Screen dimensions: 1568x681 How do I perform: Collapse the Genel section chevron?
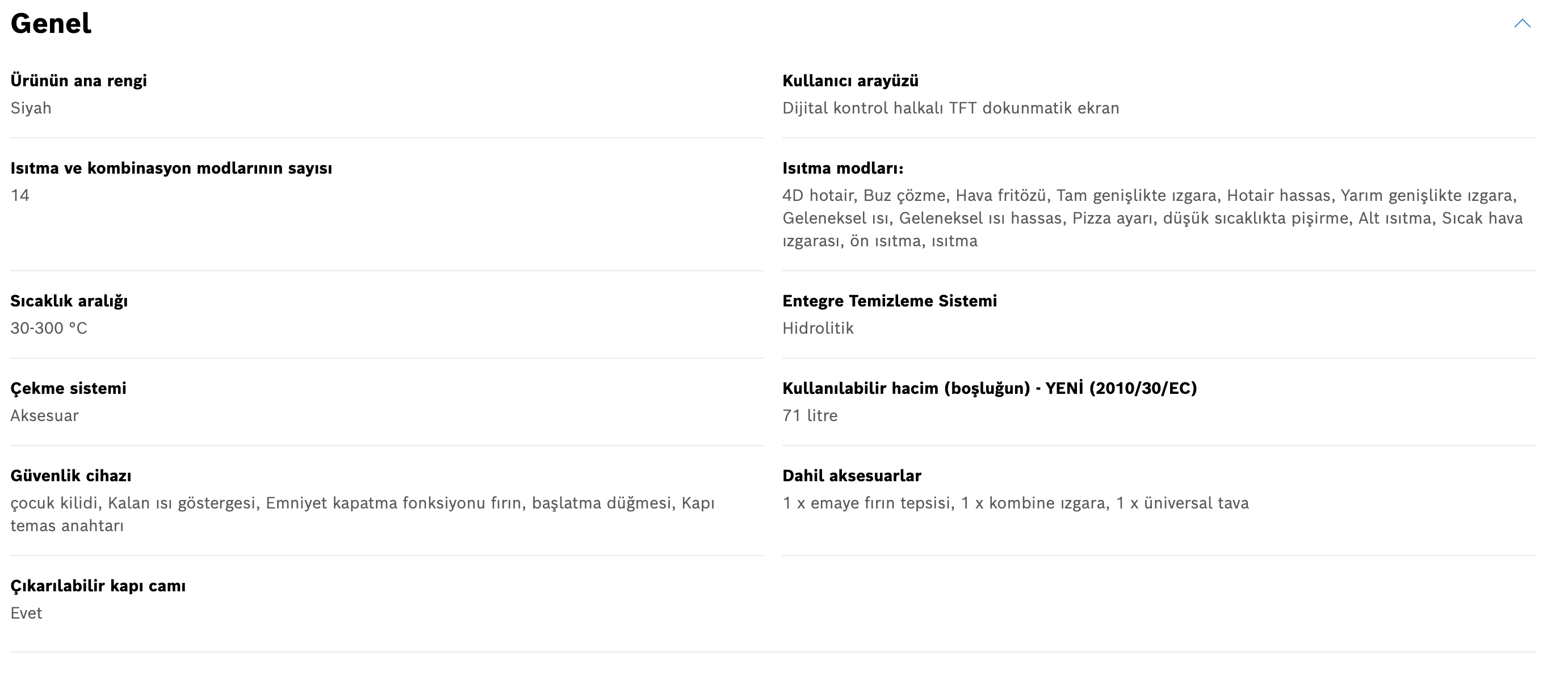[1523, 24]
